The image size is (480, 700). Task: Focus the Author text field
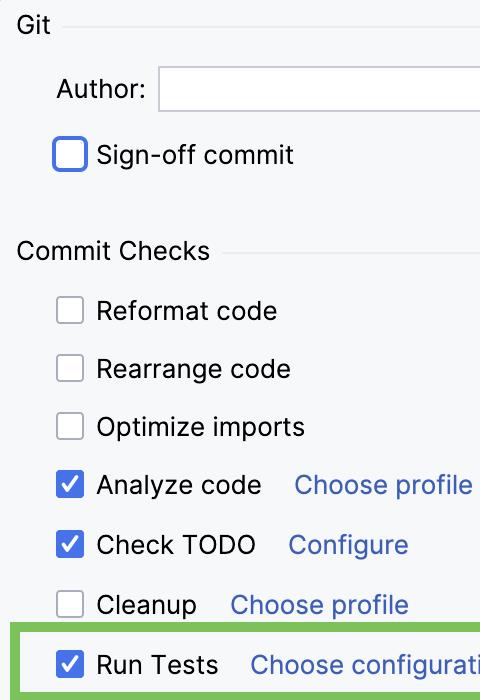(320, 89)
